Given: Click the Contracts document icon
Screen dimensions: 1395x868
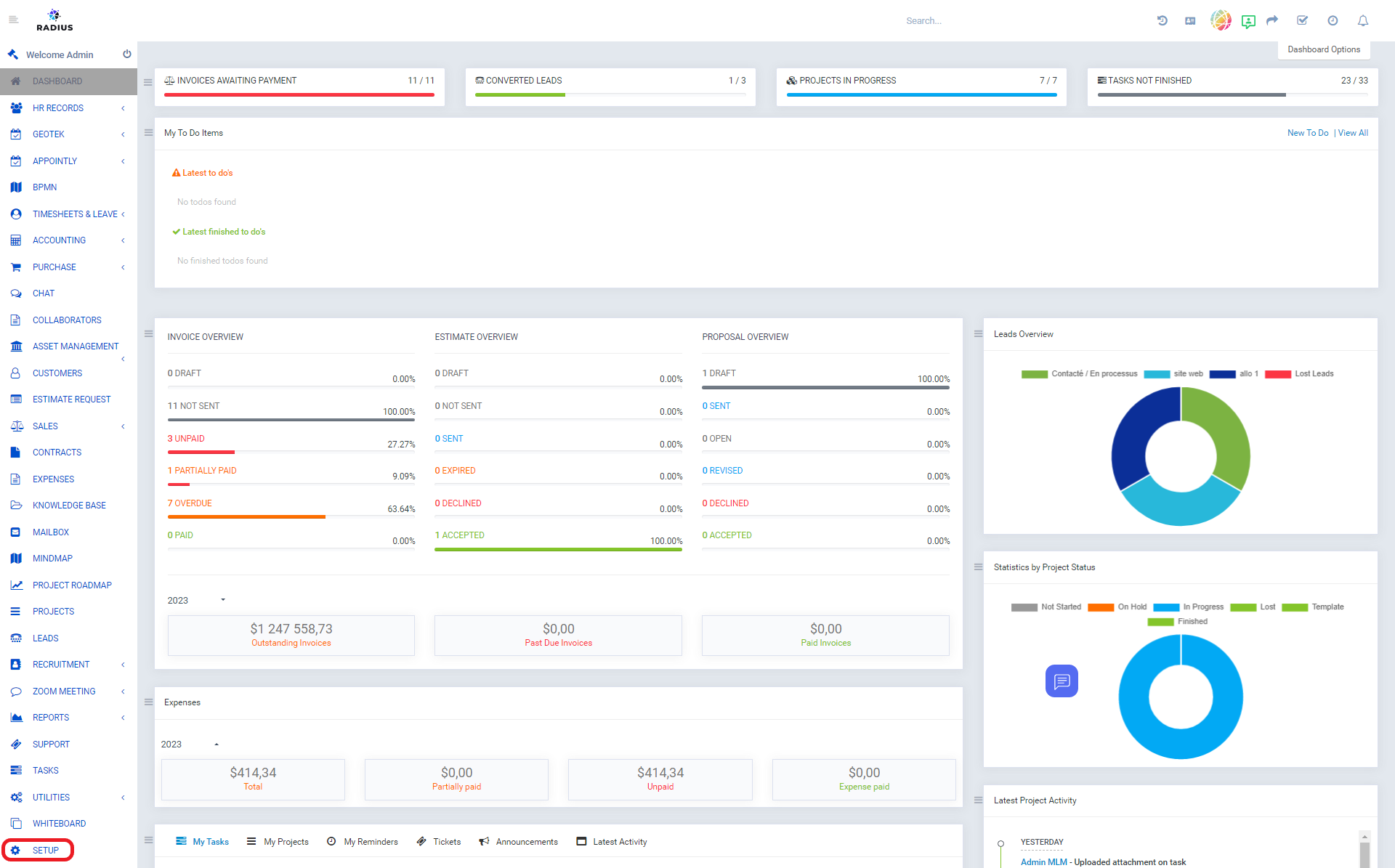Looking at the screenshot, I should (15, 452).
